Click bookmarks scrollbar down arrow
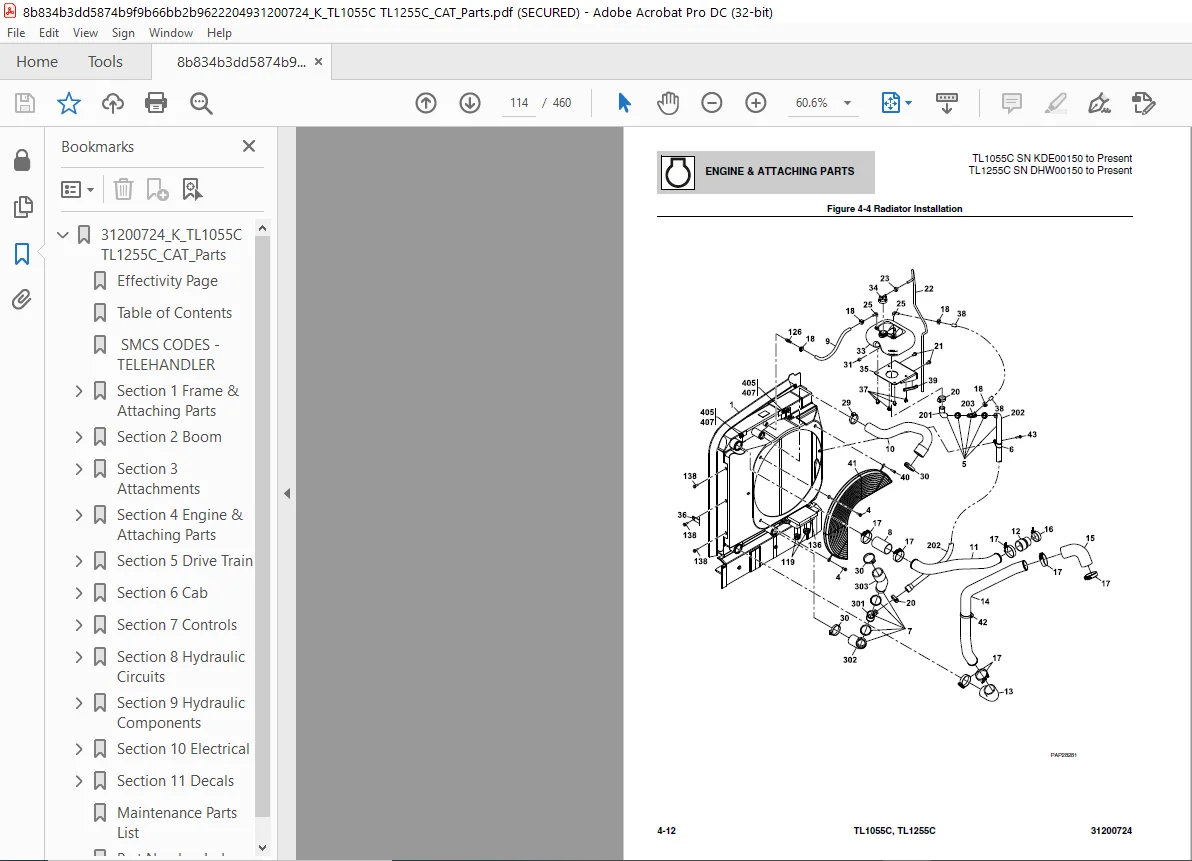Screen dimensions: 1192x861 click(262, 848)
